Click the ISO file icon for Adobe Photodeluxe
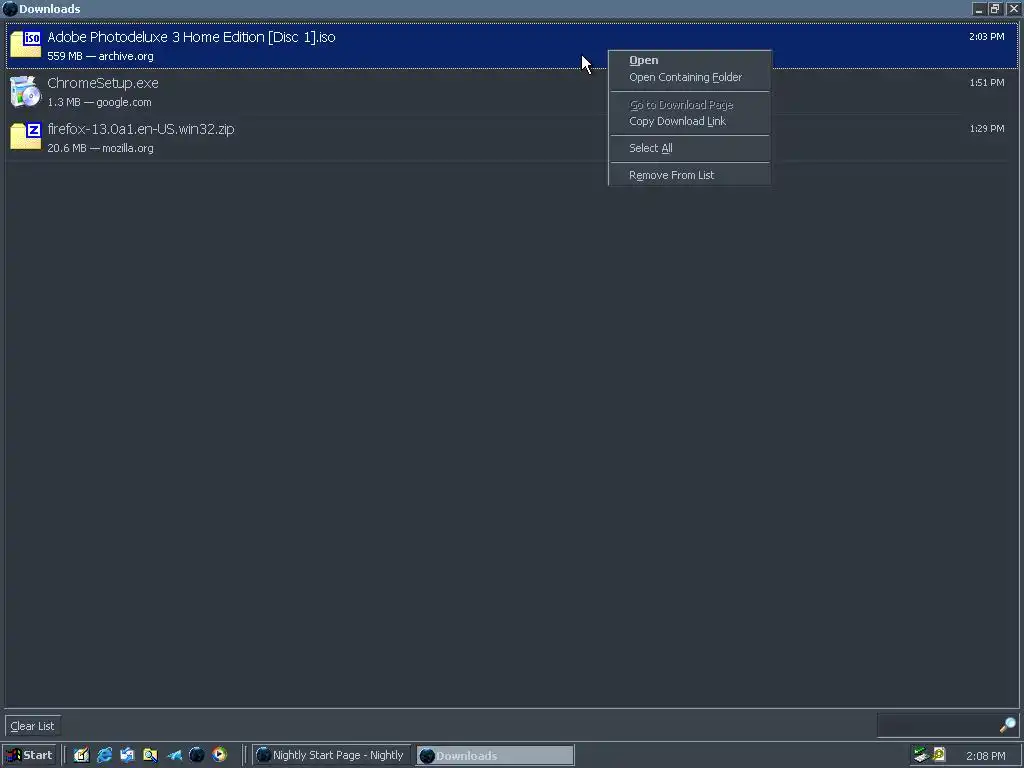Viewport: 1024px width, 768px height. pyautogui.click(x=25, y=44)
